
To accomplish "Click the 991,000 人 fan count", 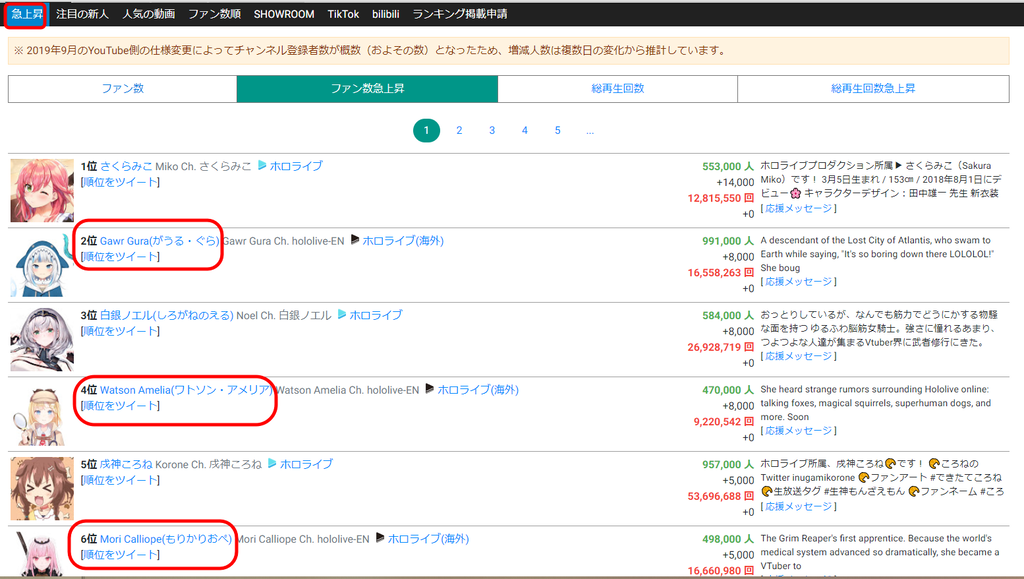I will 728,241.
